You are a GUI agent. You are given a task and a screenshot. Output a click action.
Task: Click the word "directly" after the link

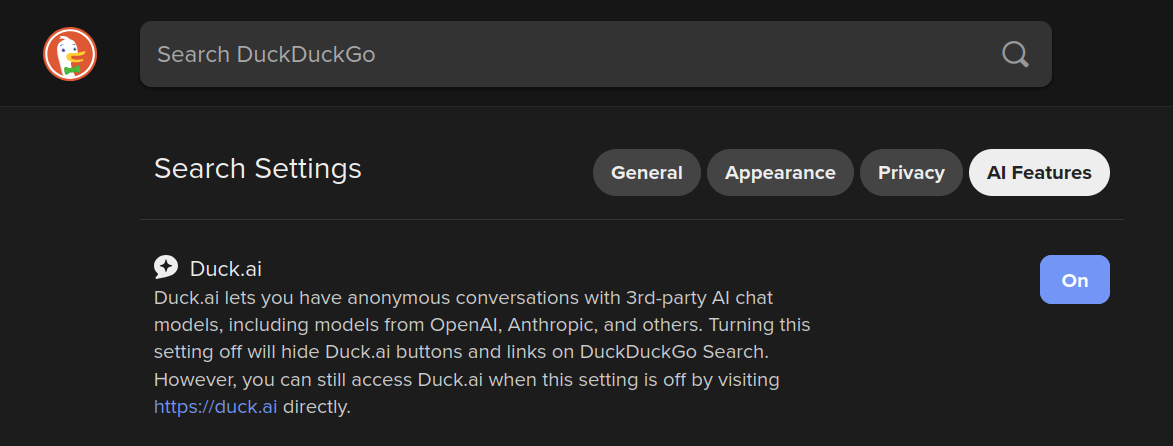(316, 407)
